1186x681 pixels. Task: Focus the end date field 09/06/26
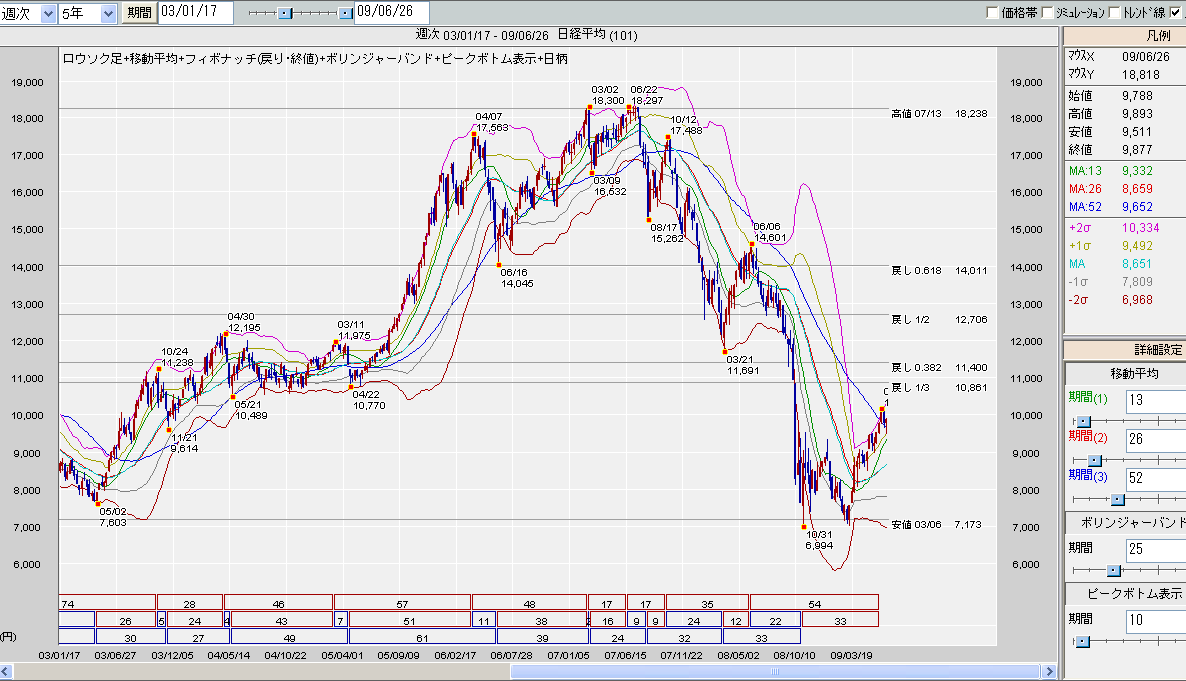391,12
